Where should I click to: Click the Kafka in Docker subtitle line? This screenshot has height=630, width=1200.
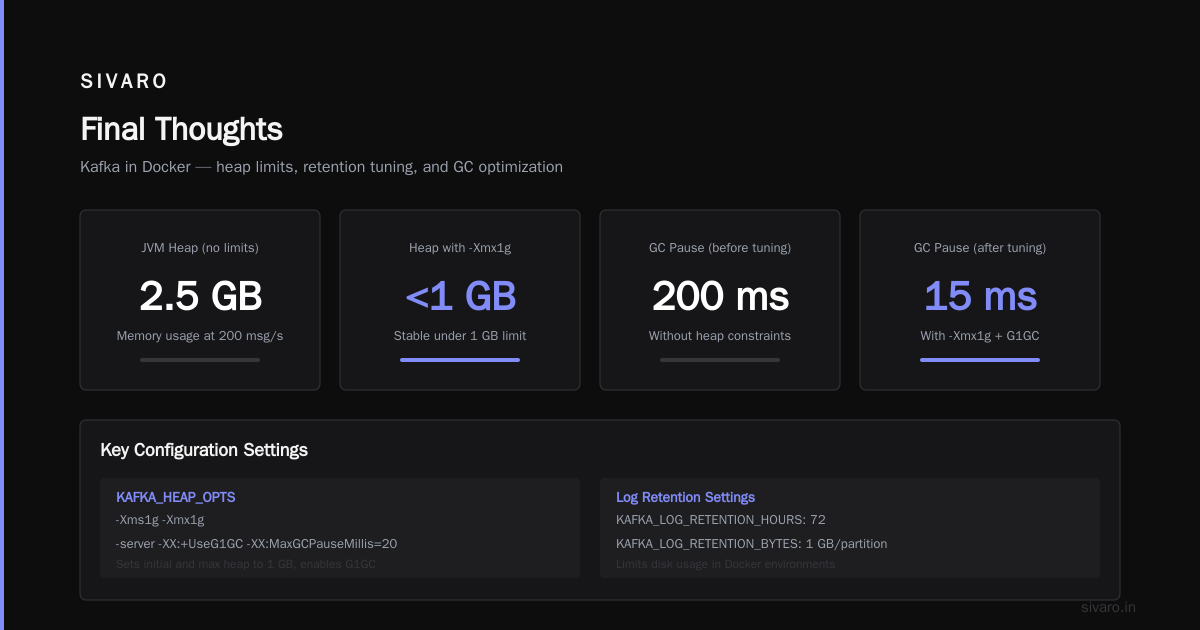[321, 167]
